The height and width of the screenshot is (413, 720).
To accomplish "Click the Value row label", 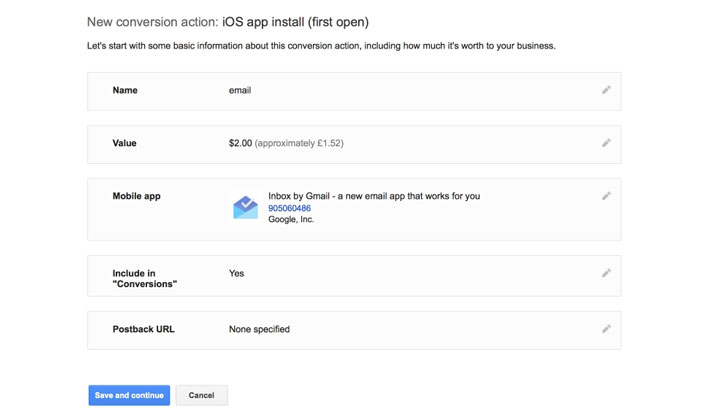I will click(x=124, y=143).
